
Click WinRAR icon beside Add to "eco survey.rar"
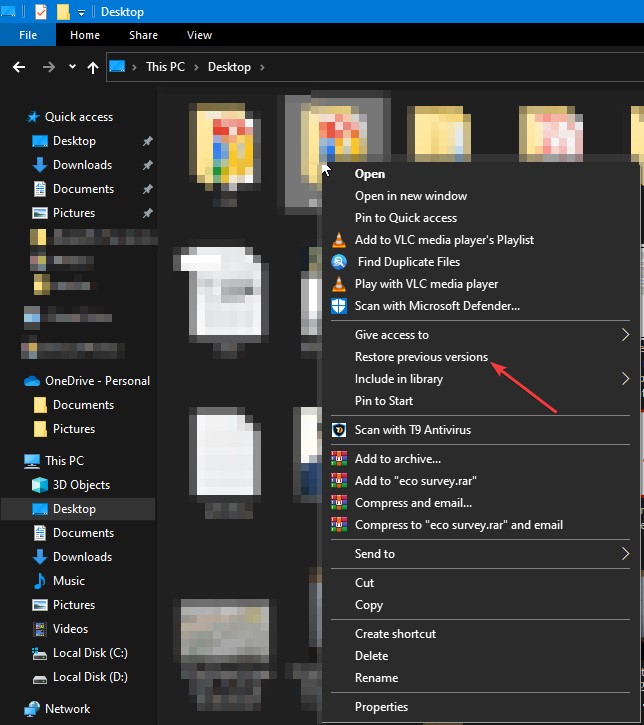tap(339, 481)
